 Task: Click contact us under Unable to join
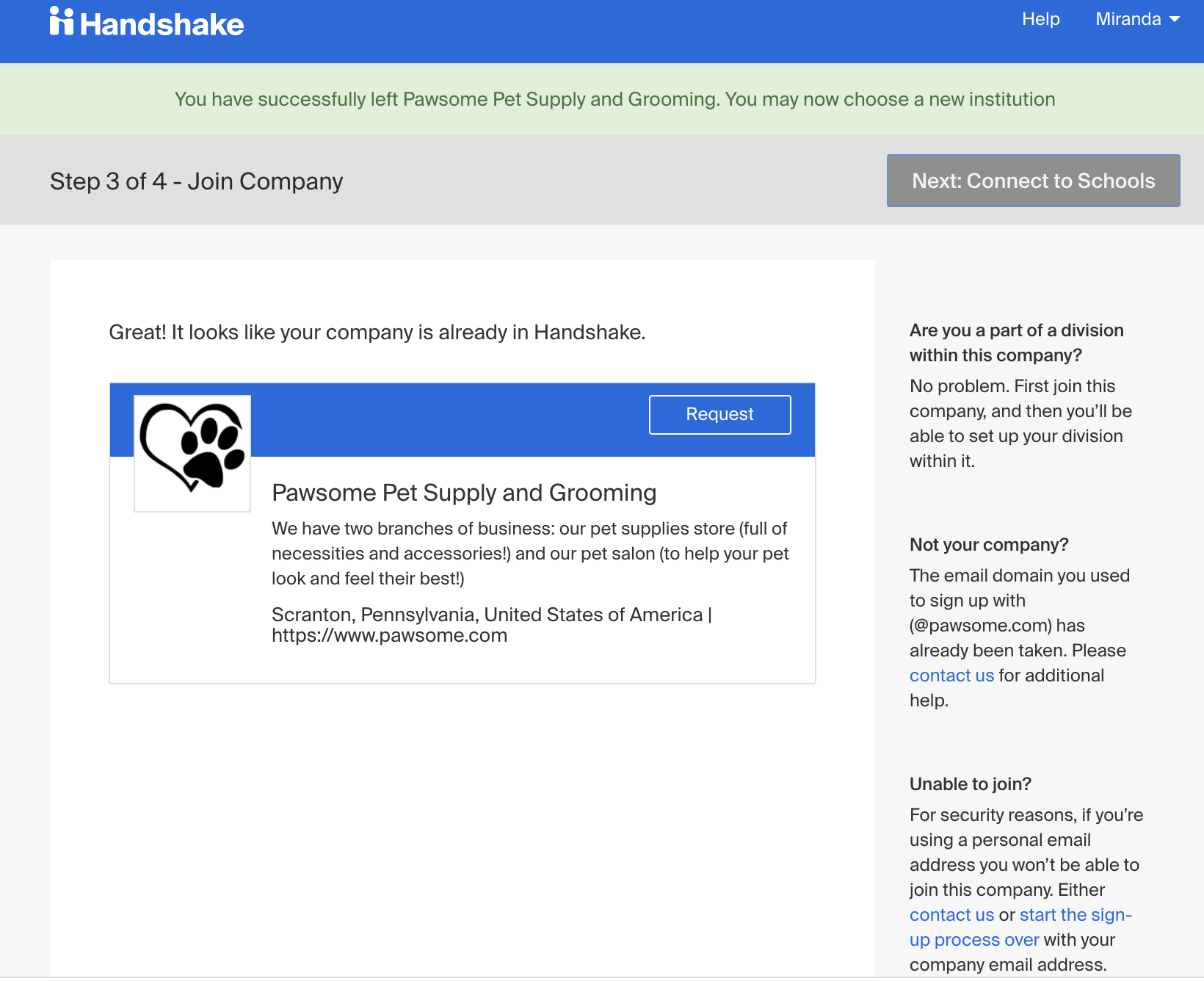pos(951,915)
